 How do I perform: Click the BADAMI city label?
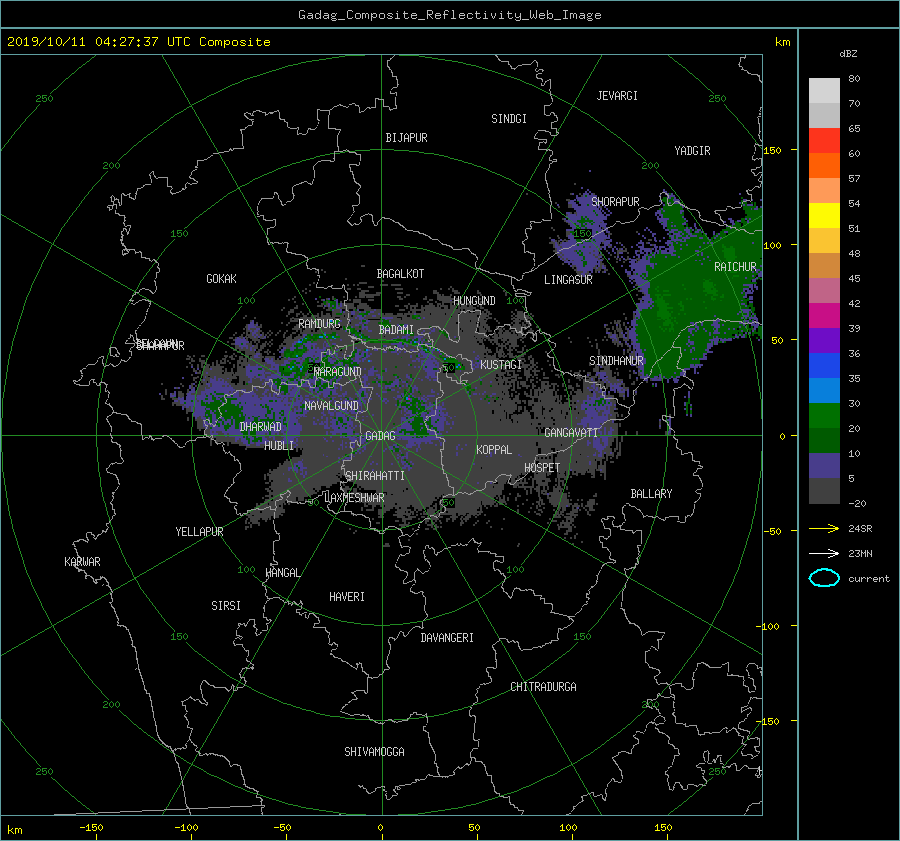pos(396,330)
